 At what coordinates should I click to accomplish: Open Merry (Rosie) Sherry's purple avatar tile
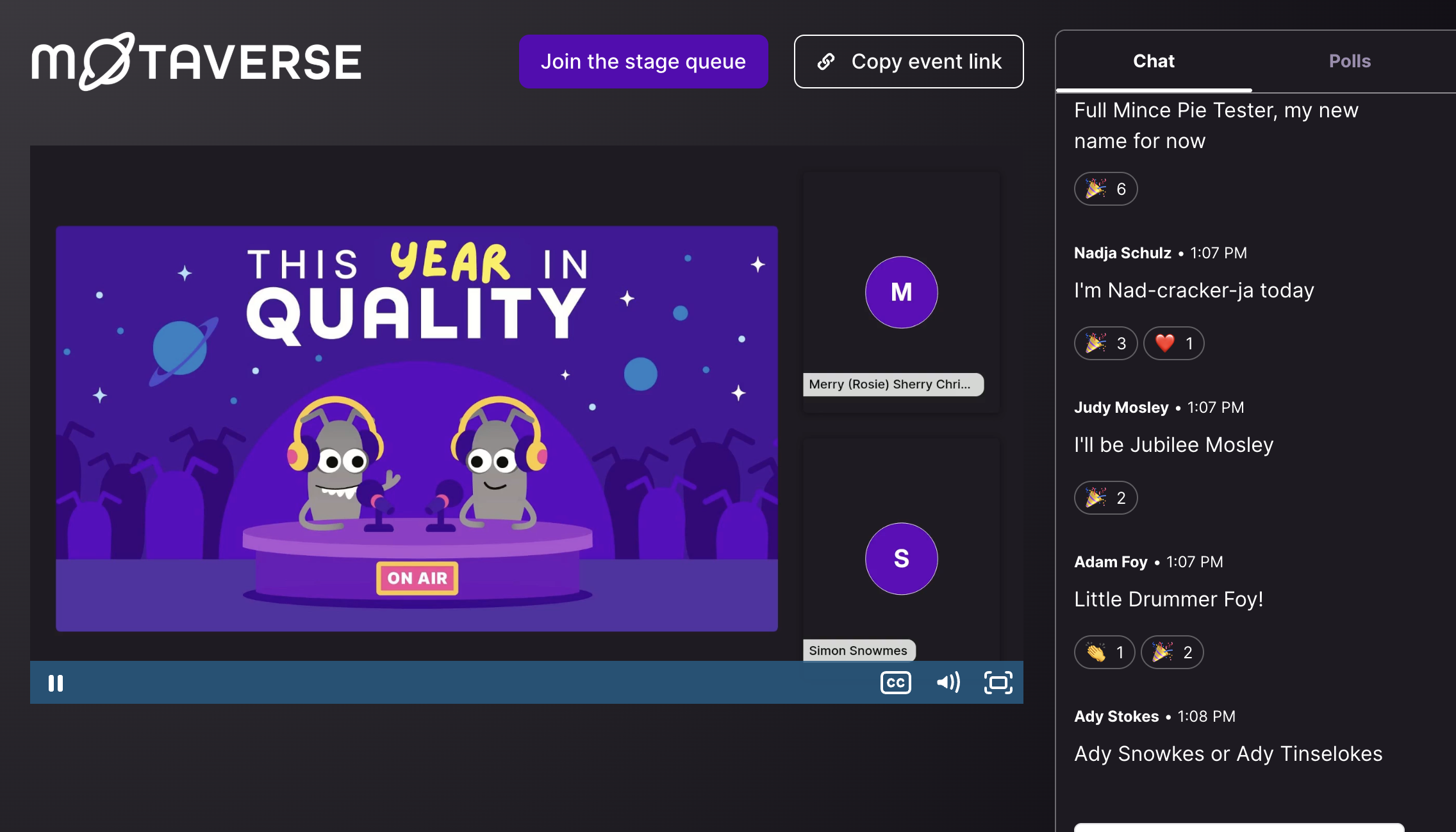coord(901,292)
